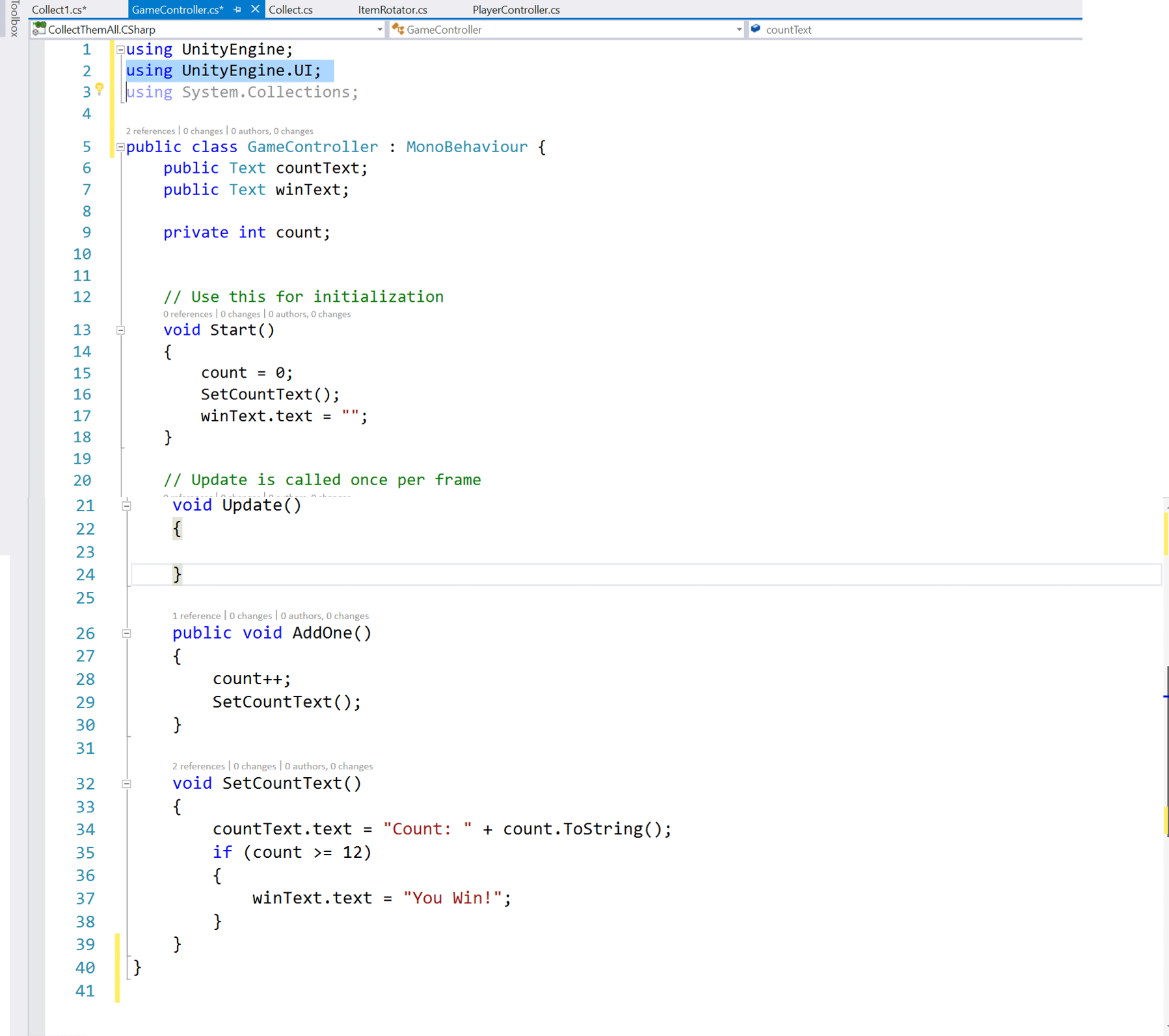Click the "You Win!" string literal
This screenshot has height=1036, width=1169.
click(x=453, y=898)
